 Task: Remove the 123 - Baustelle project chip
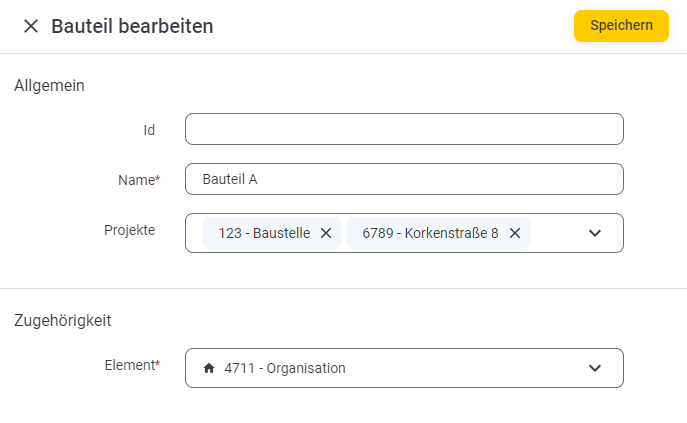326,233
